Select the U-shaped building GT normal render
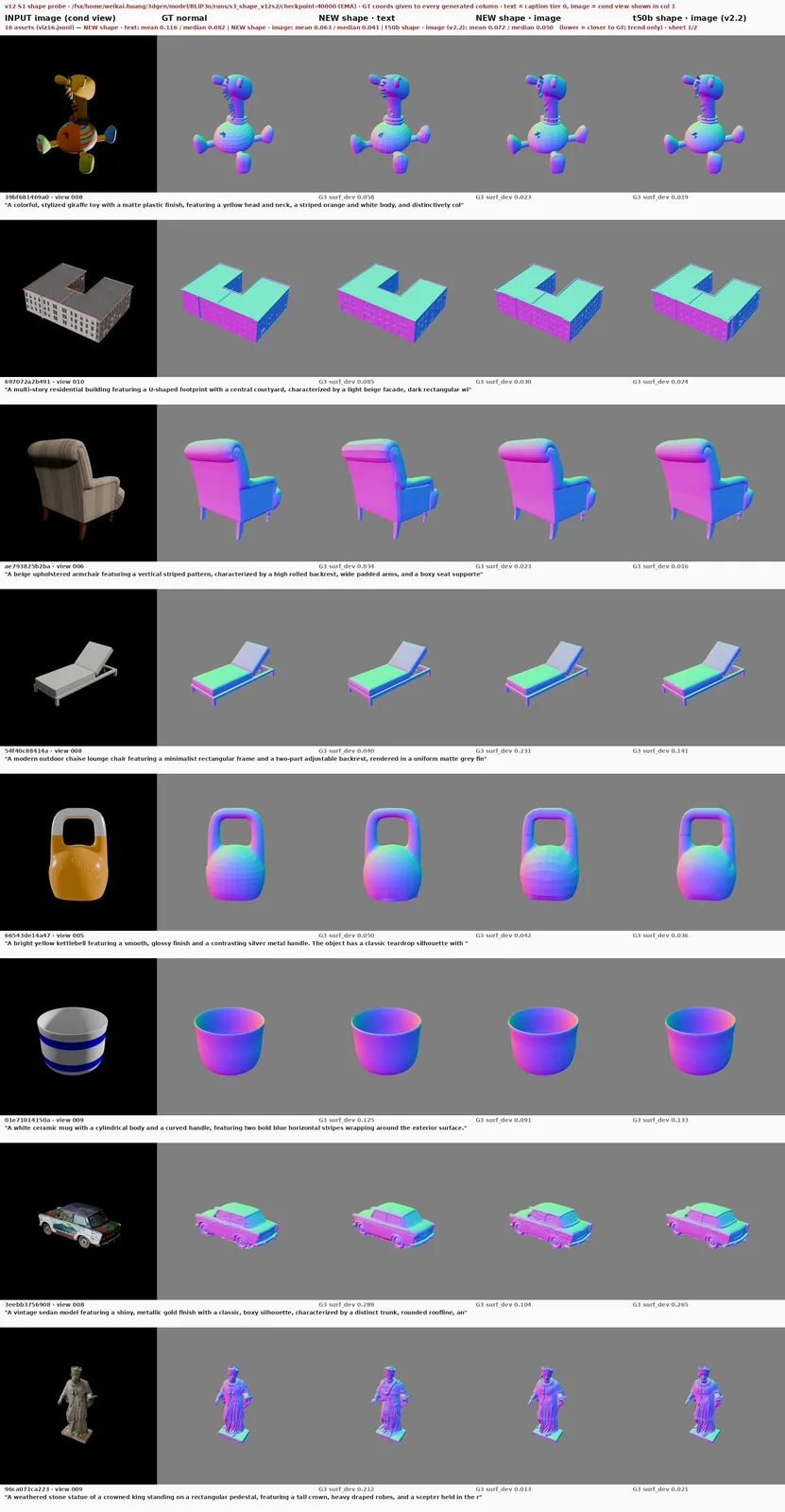This screenshot has height=1512, width=785. (235, 299)
